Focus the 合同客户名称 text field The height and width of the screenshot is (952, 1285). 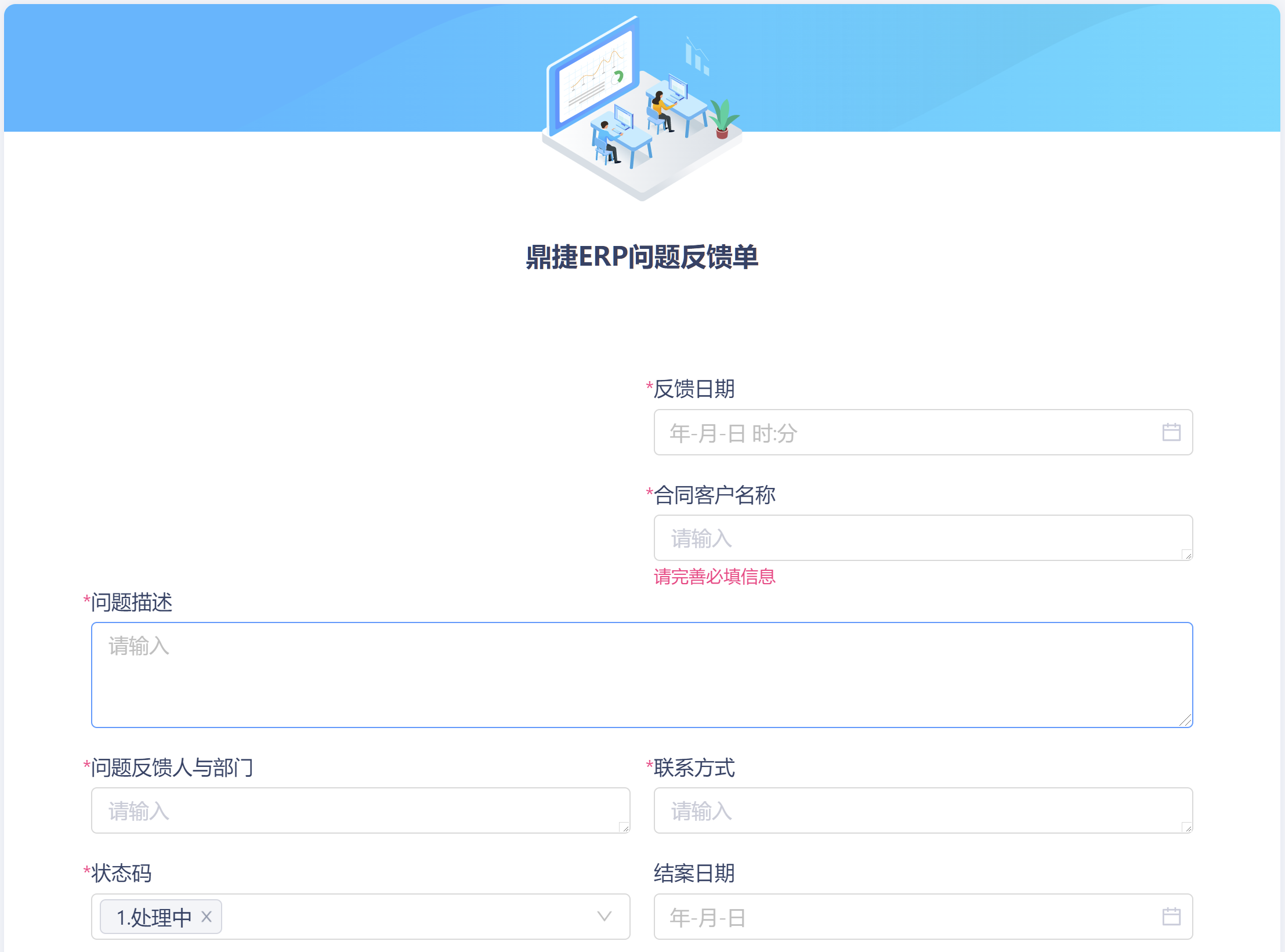[923, 538]
